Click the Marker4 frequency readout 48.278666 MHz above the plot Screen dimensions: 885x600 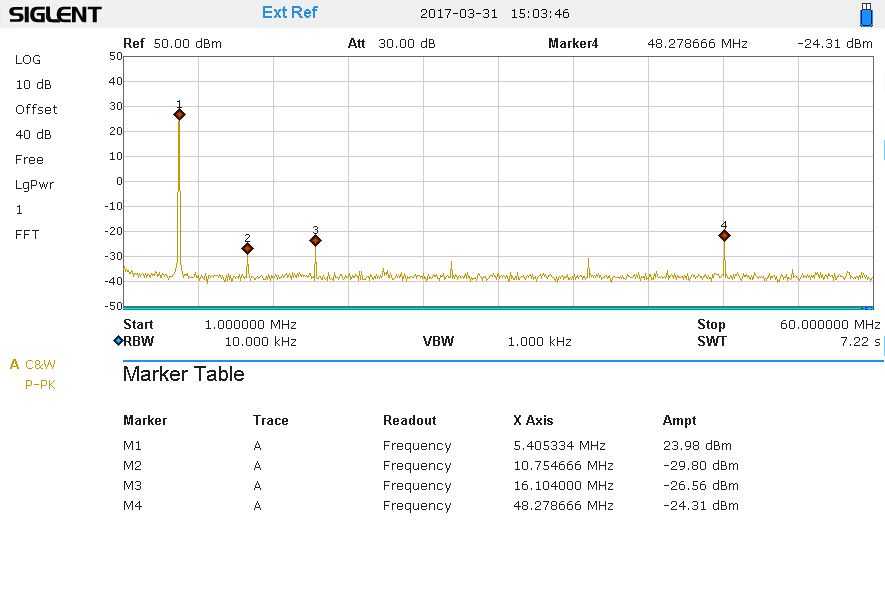tap(697, 43)
